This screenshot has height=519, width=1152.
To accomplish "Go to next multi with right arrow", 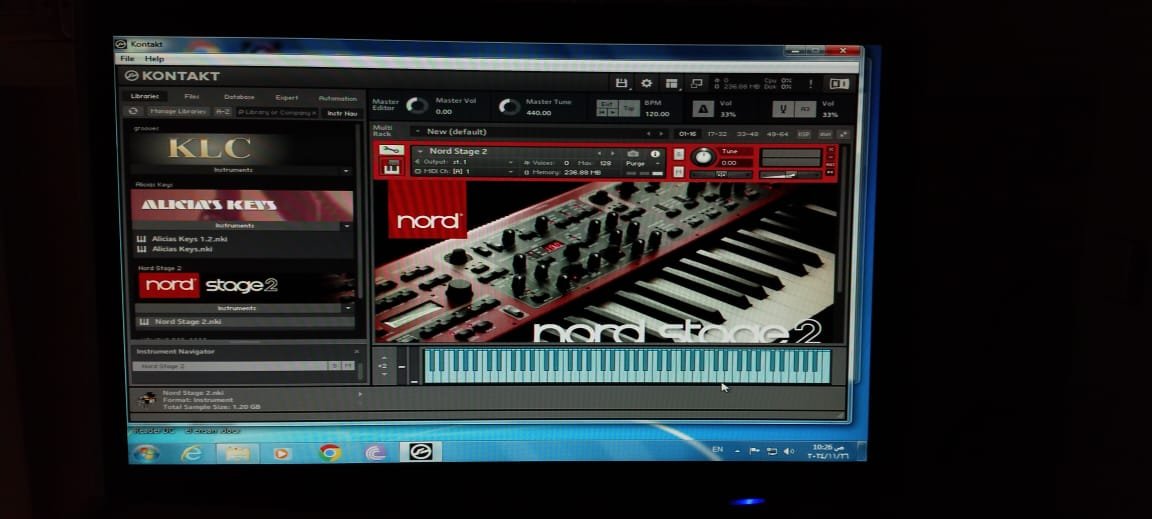I will click(x=661, y=134).
